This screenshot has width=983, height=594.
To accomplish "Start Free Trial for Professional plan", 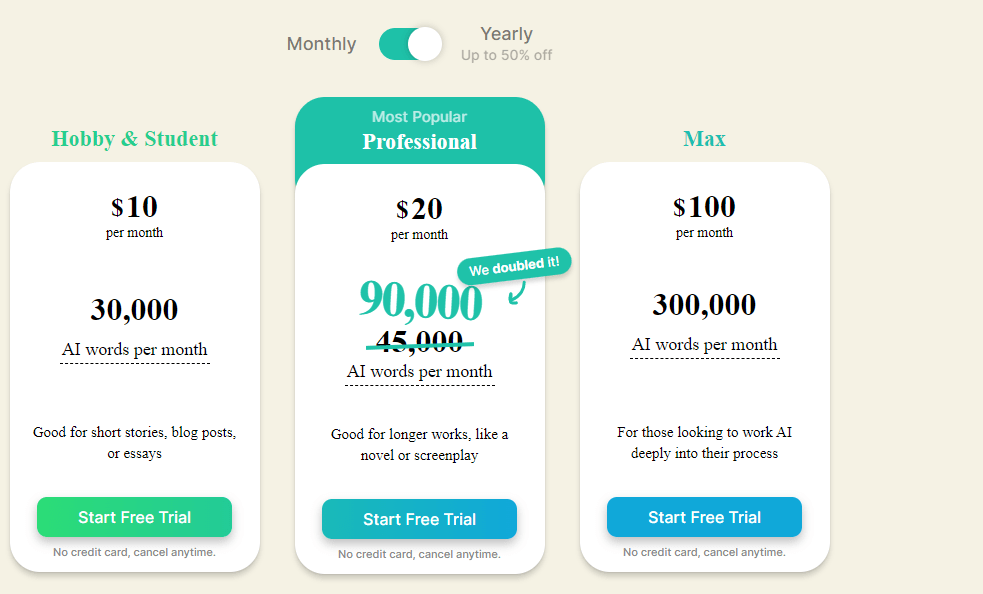I will (419, 519).
